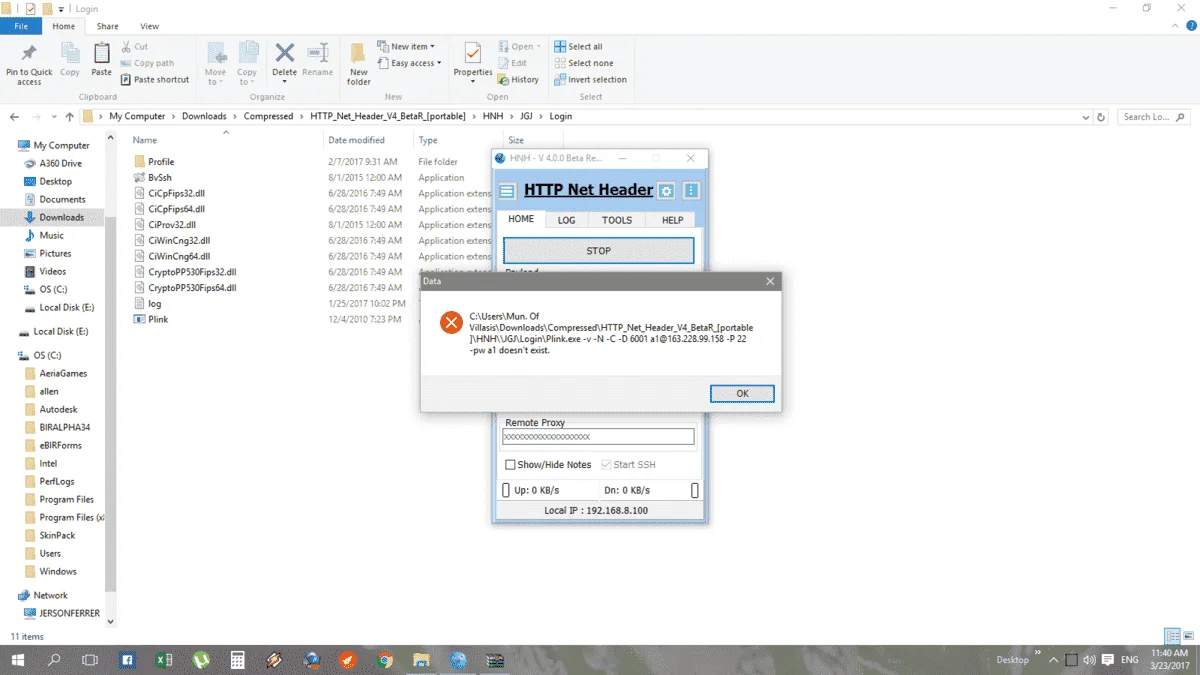Click the Cut command

pyautogui.click(x=134, y=47)
